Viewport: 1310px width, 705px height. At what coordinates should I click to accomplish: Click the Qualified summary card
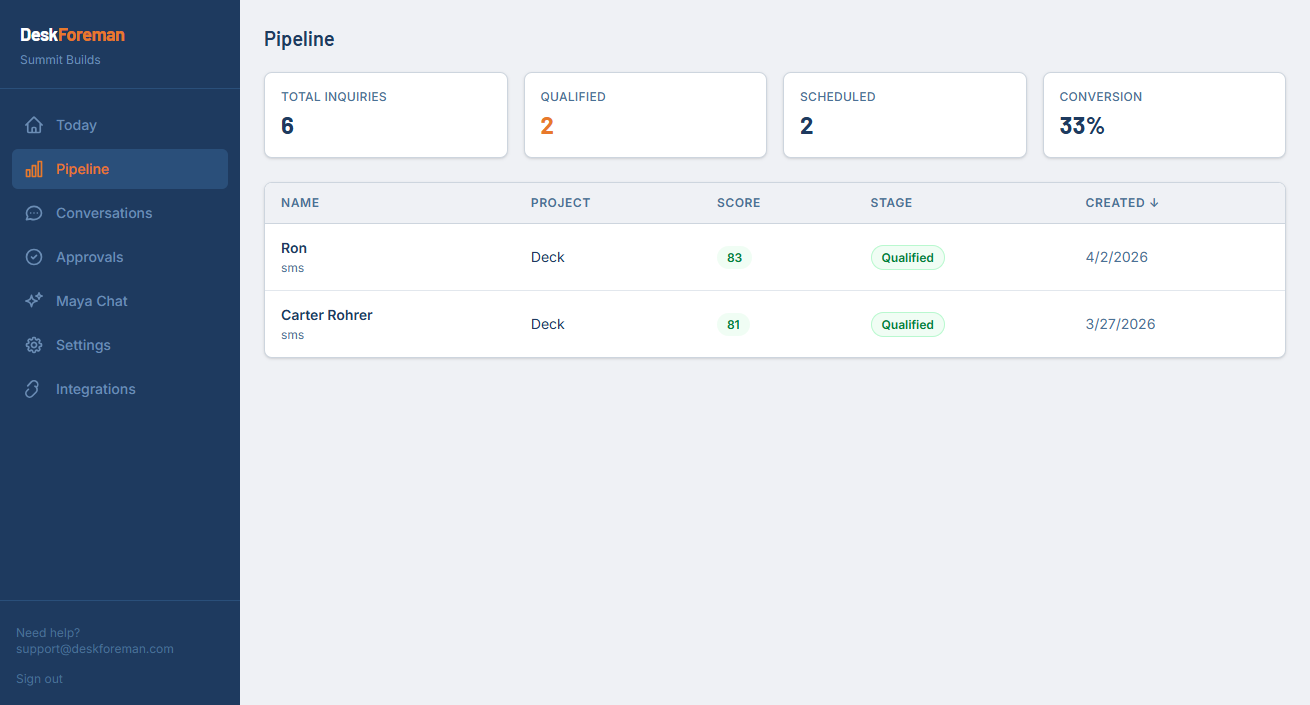645,115
